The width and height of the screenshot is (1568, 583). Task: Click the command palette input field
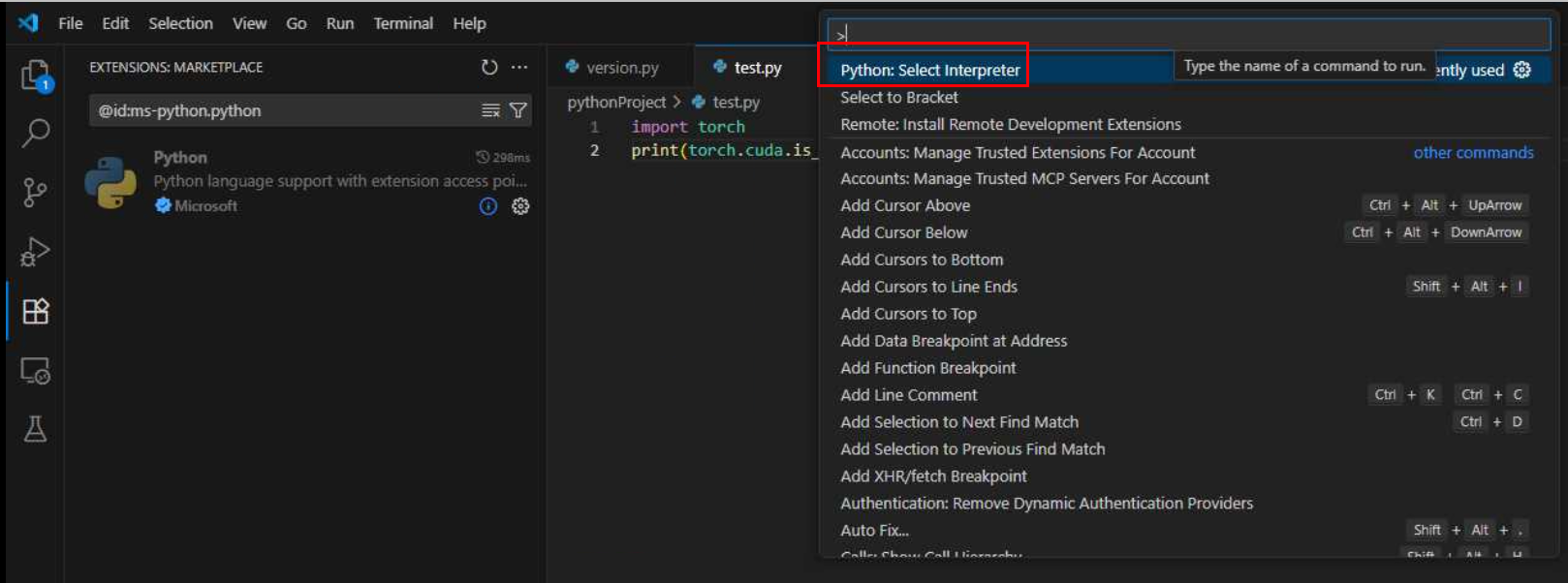coord(1187,35)
